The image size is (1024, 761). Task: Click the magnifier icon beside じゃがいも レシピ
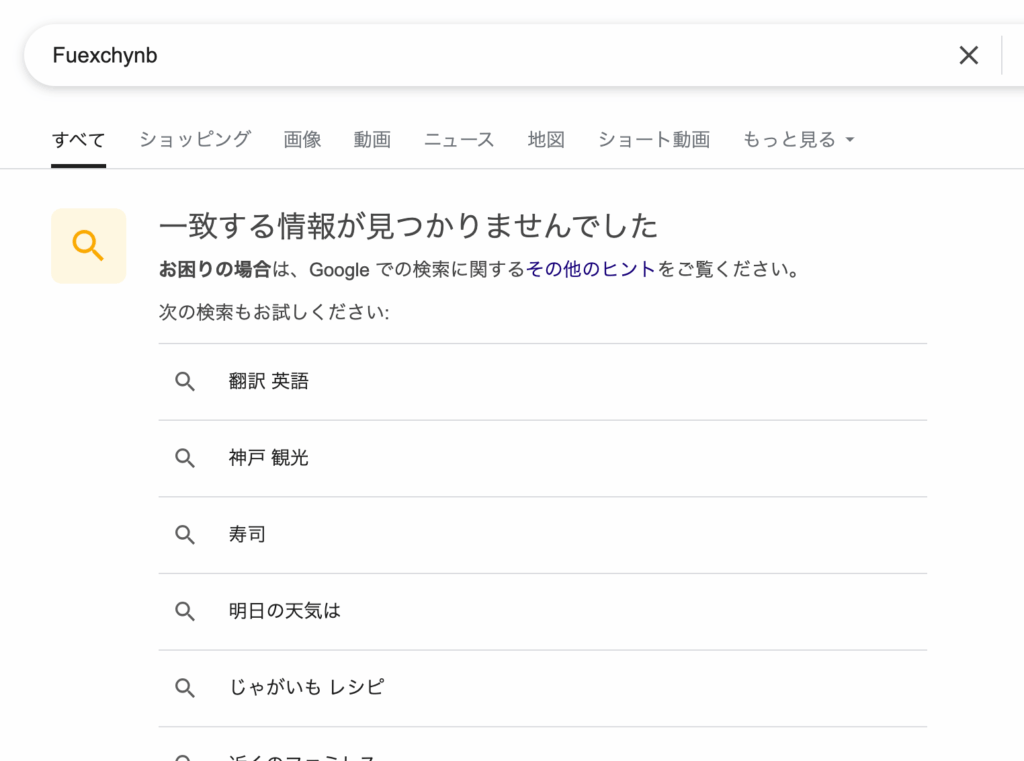185,687
